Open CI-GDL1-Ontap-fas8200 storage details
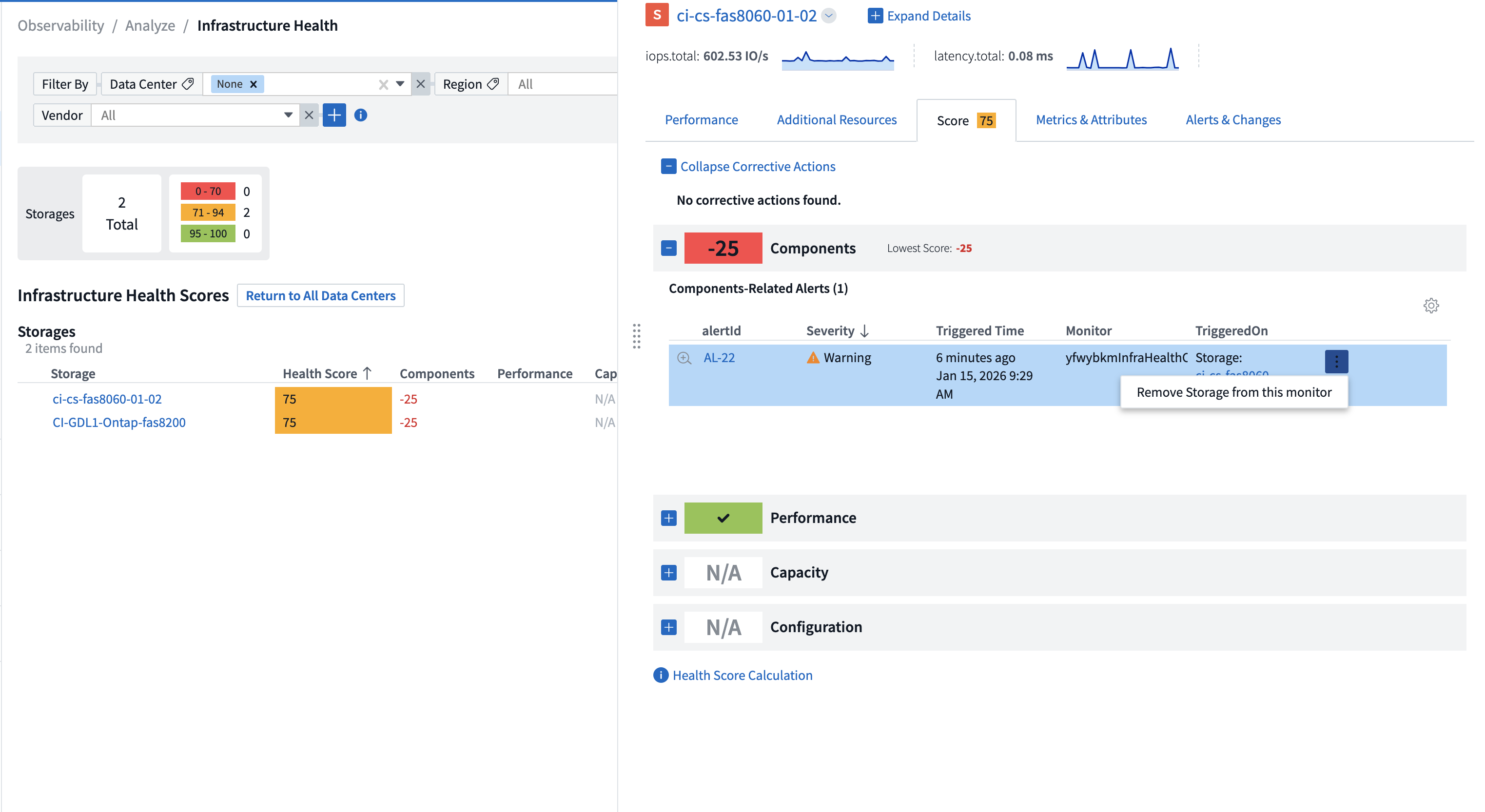 pos(119,422)
